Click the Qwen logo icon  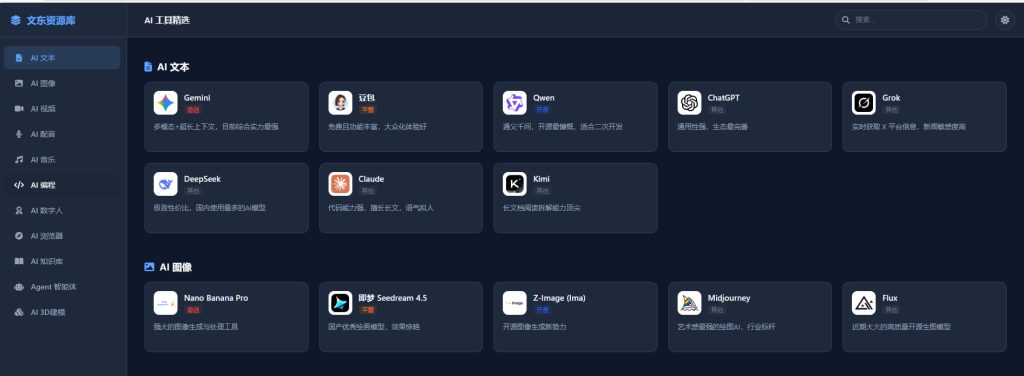coord(515,103)
